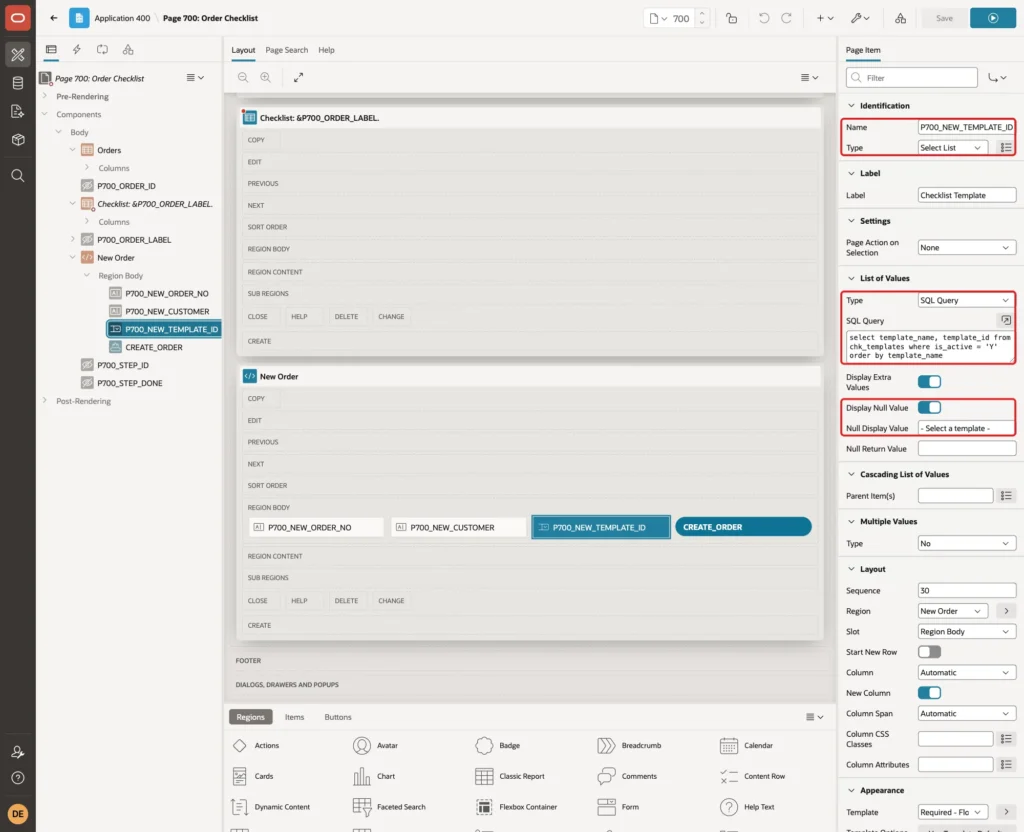
Task: Pick Faceted Search from region gallery
Action: (x=389, y=807)
